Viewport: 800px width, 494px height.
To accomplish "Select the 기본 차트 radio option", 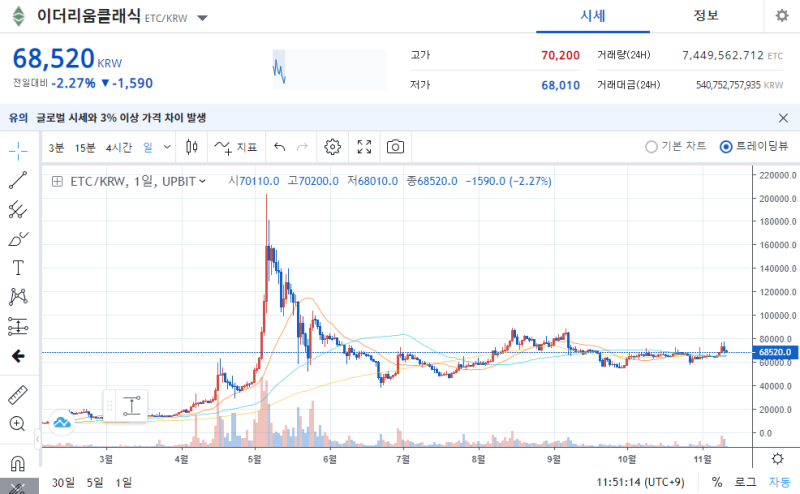I will (676, 146).
